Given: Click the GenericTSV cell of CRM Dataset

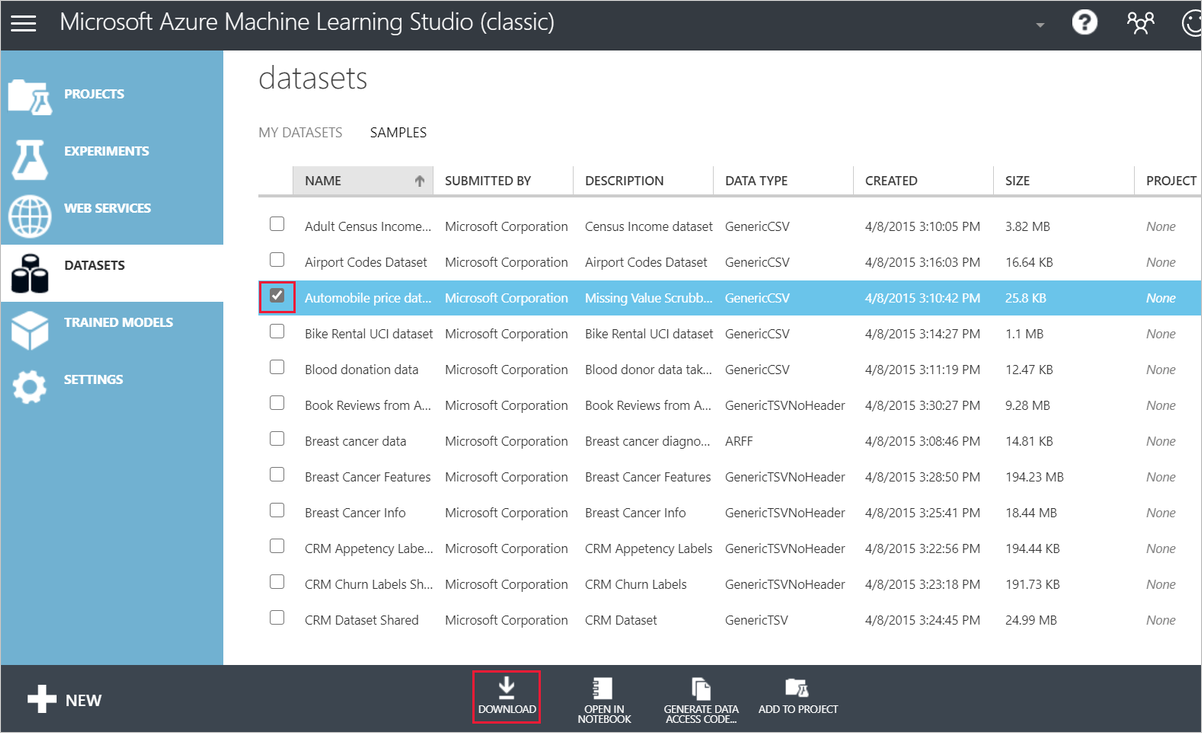Looking at the screenshot, I should (756, 620).
